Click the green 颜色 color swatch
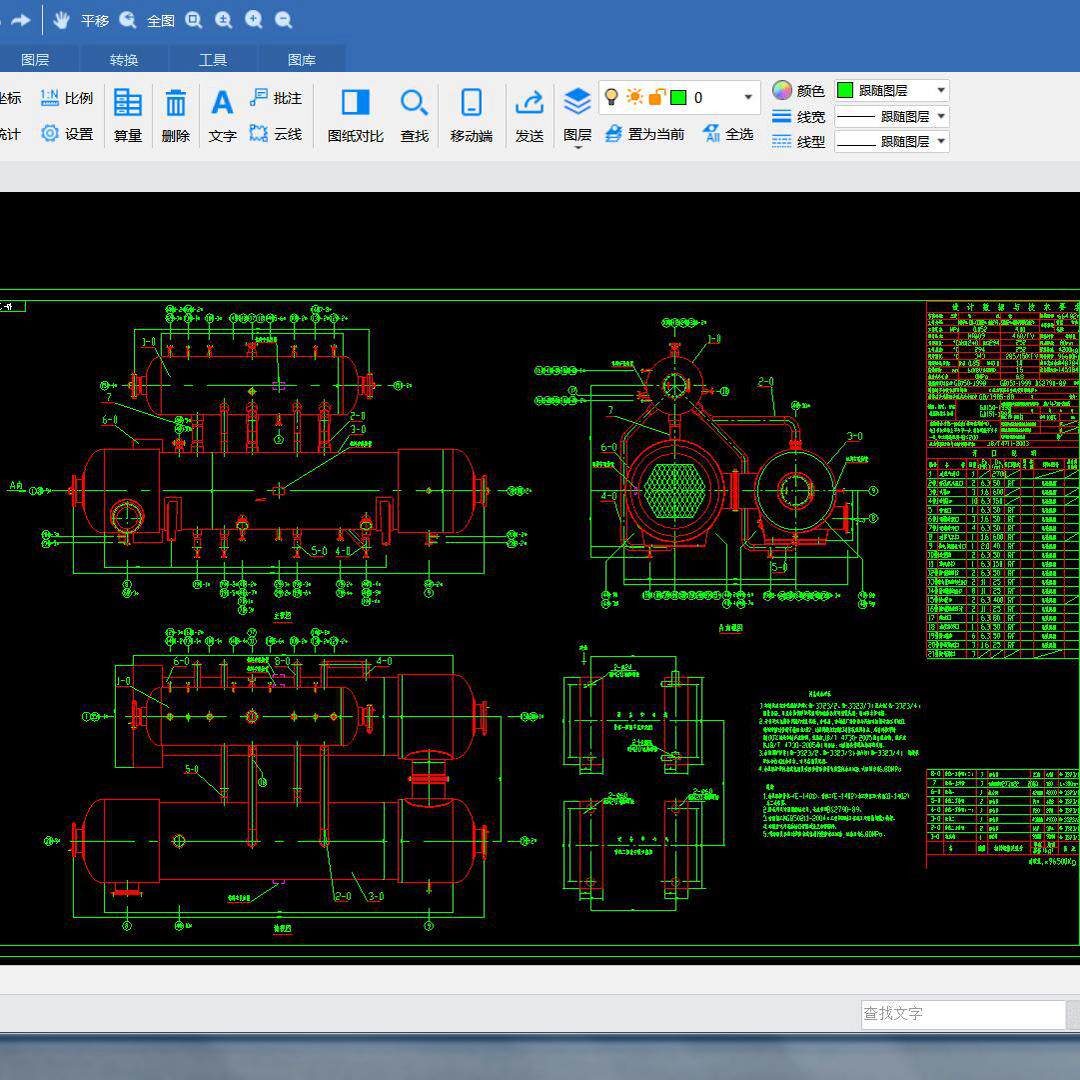Image resolution: width=1080 pixels, height=1080 pixels. (845, 90)
